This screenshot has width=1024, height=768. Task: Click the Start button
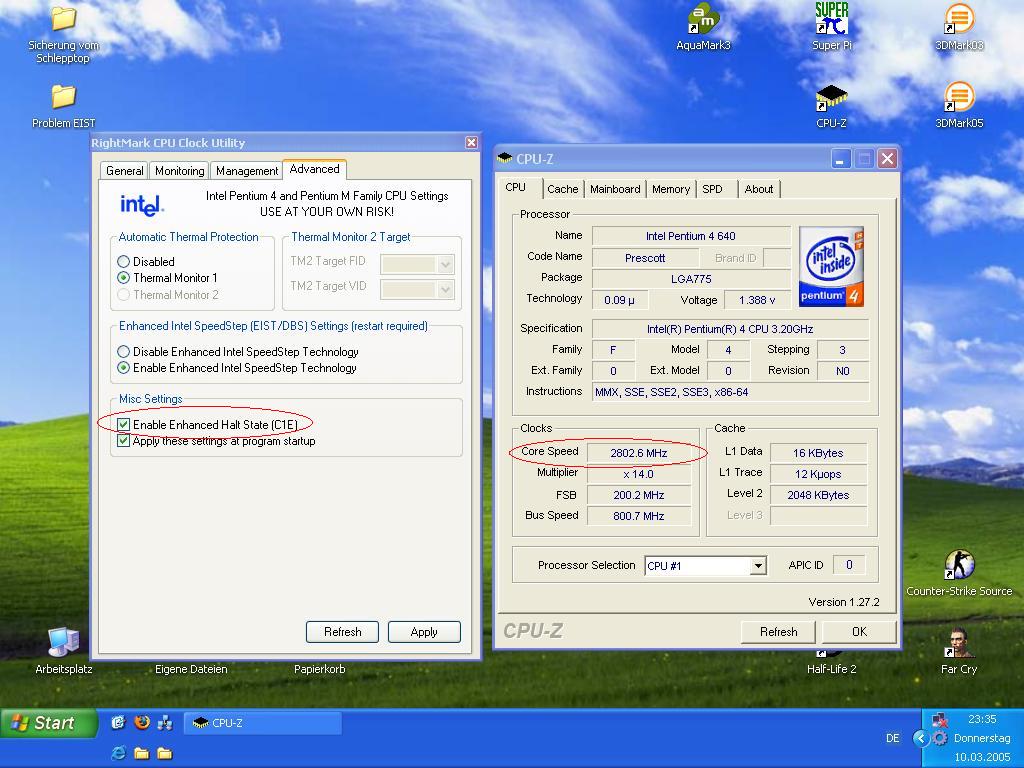(x=49, y=723)
